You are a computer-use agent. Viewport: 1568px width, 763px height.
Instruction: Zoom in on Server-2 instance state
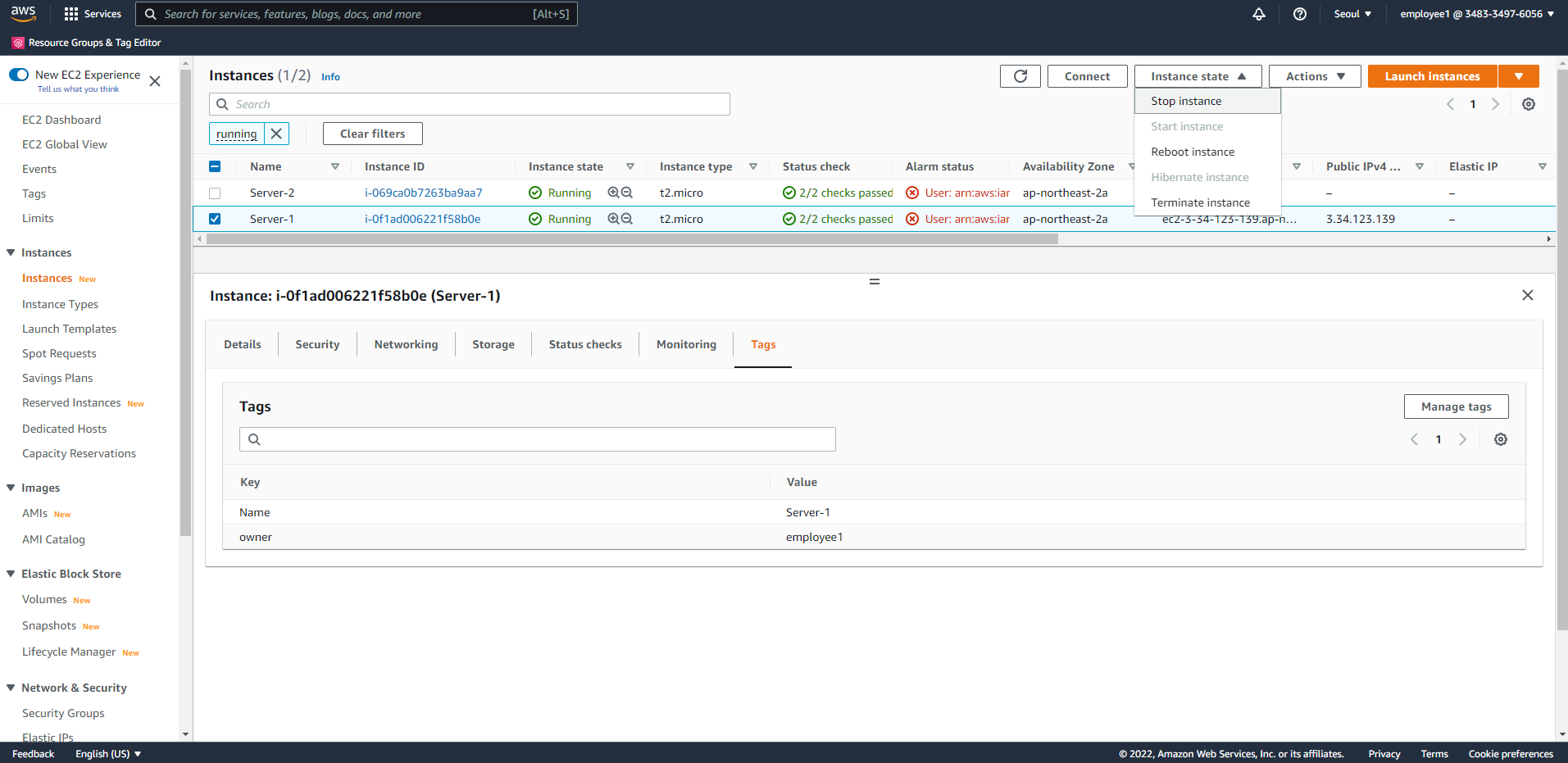613,193
